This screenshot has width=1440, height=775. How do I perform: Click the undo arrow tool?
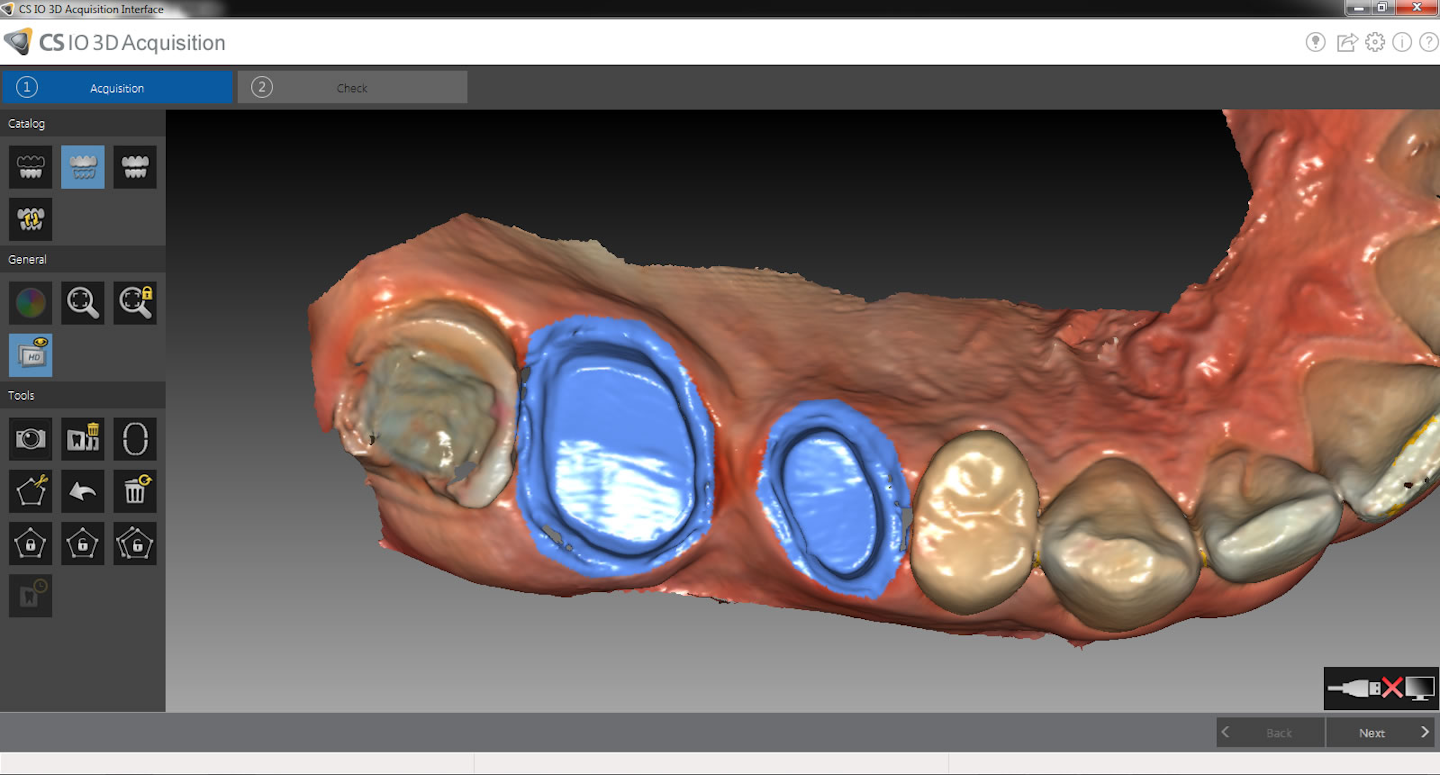point(83,491)
